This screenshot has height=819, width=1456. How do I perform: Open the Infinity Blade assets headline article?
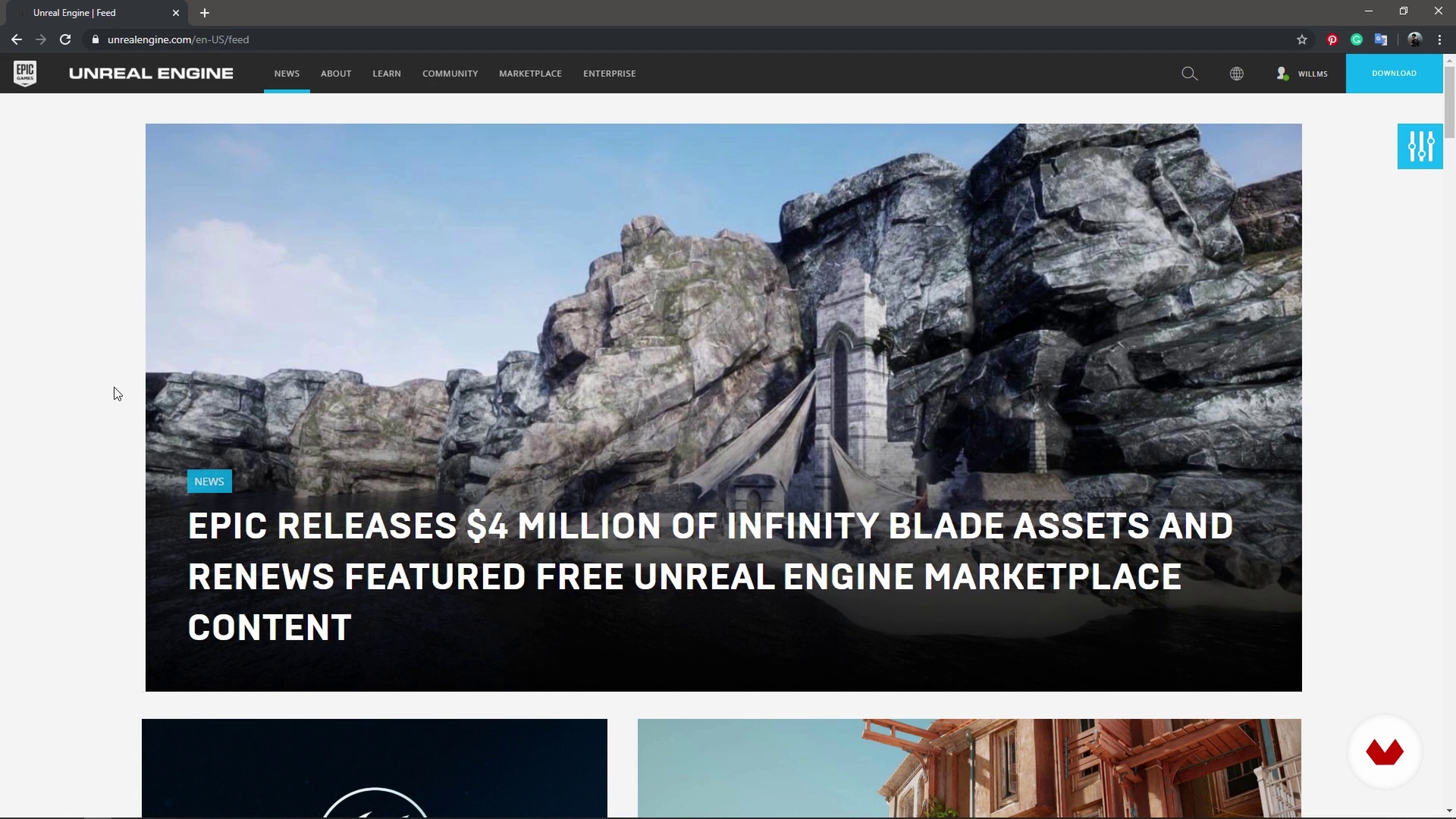coord(711,576)
